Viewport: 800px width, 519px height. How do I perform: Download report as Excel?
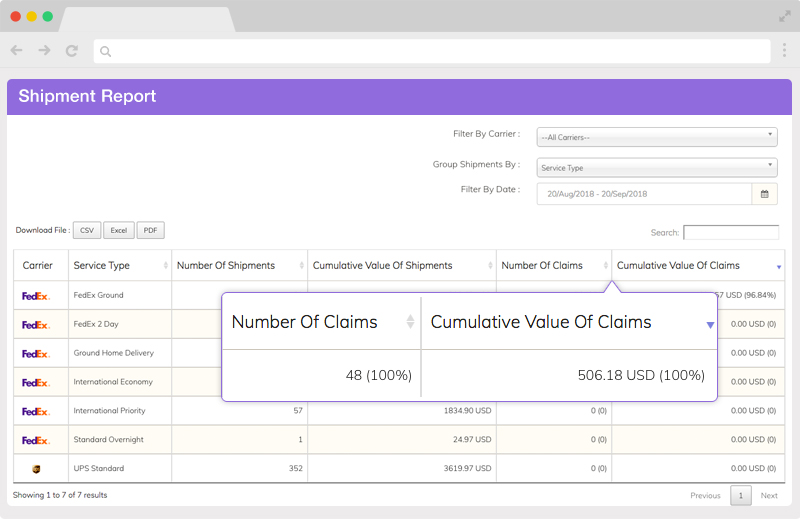pos(119,230)
